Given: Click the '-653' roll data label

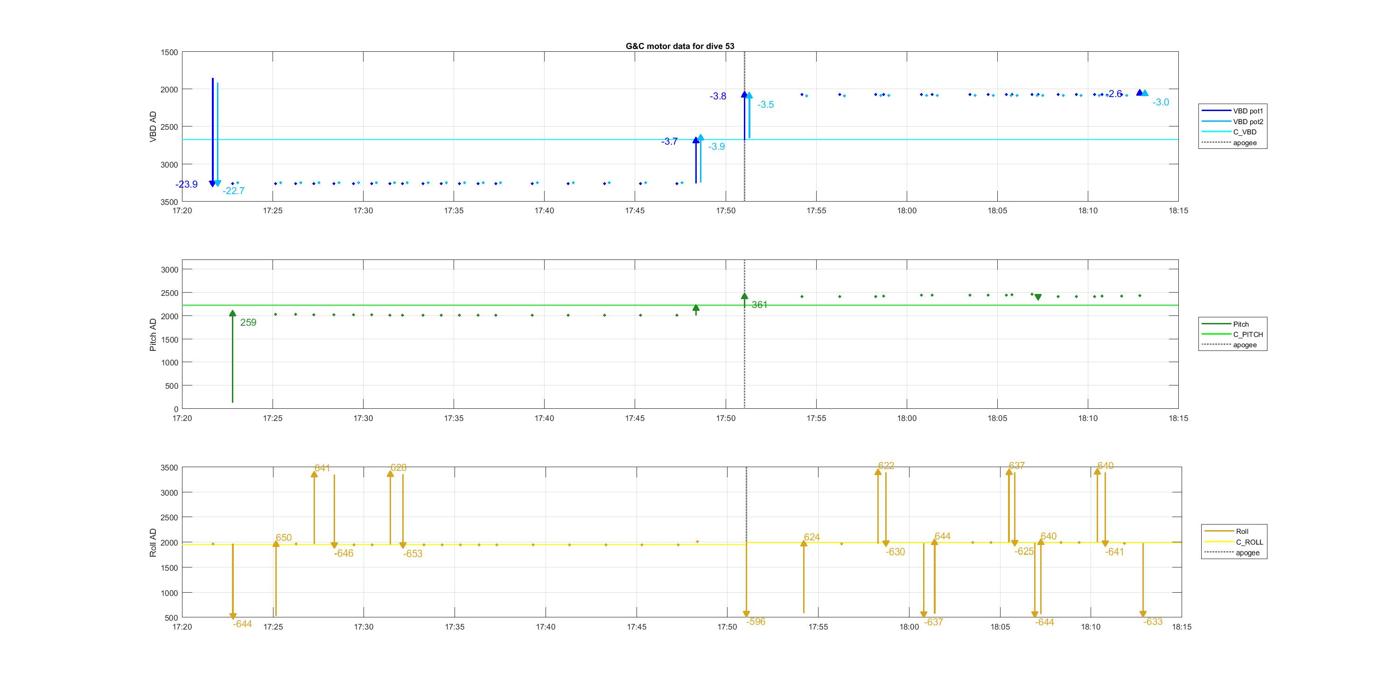Looking at the screenshot, I should click(413, 553).
